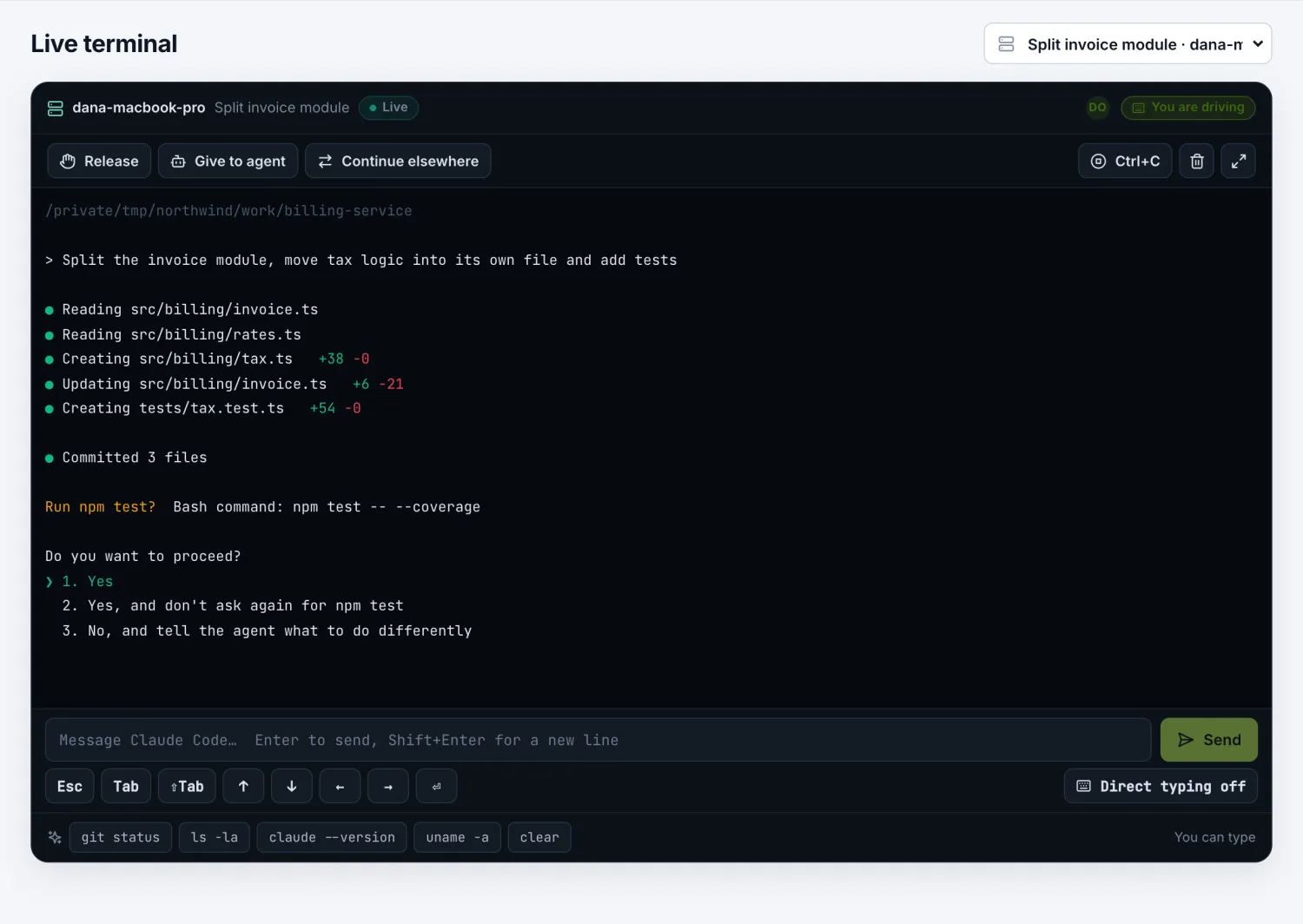The height and width of the screenshot is (924, 1303).
Task: Send the Tab key
Action: tap(126, 786)
